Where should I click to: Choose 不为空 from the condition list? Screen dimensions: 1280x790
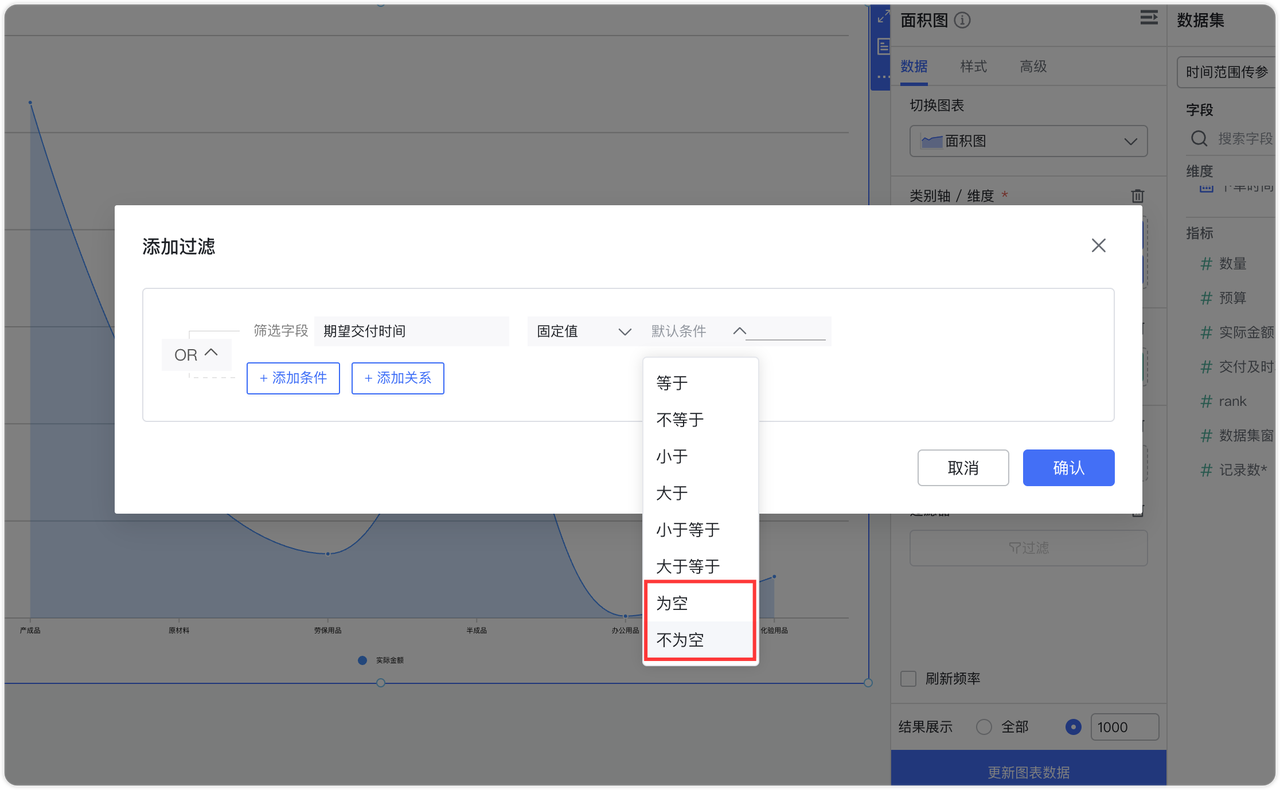(x=700, y=640)
